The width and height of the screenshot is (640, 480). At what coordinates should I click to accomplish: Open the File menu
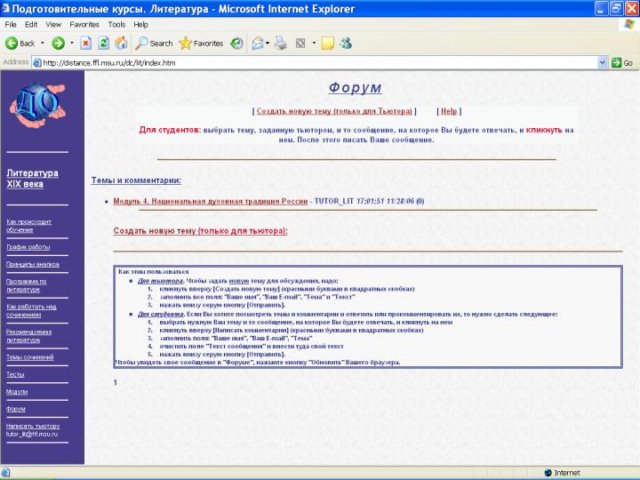(x=11, y=24)
